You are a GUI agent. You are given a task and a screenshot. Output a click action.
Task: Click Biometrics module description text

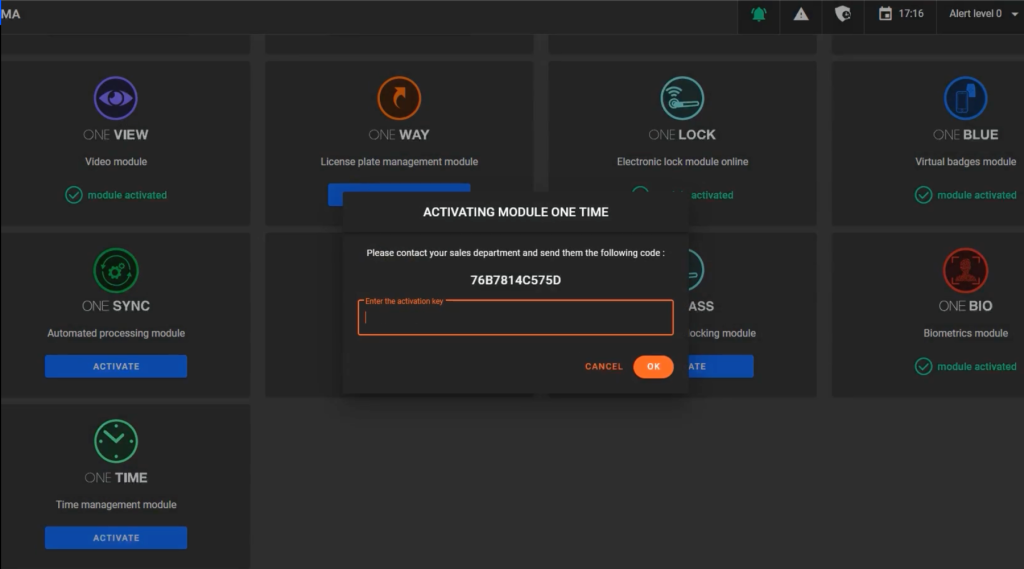(x=965, y=333)
